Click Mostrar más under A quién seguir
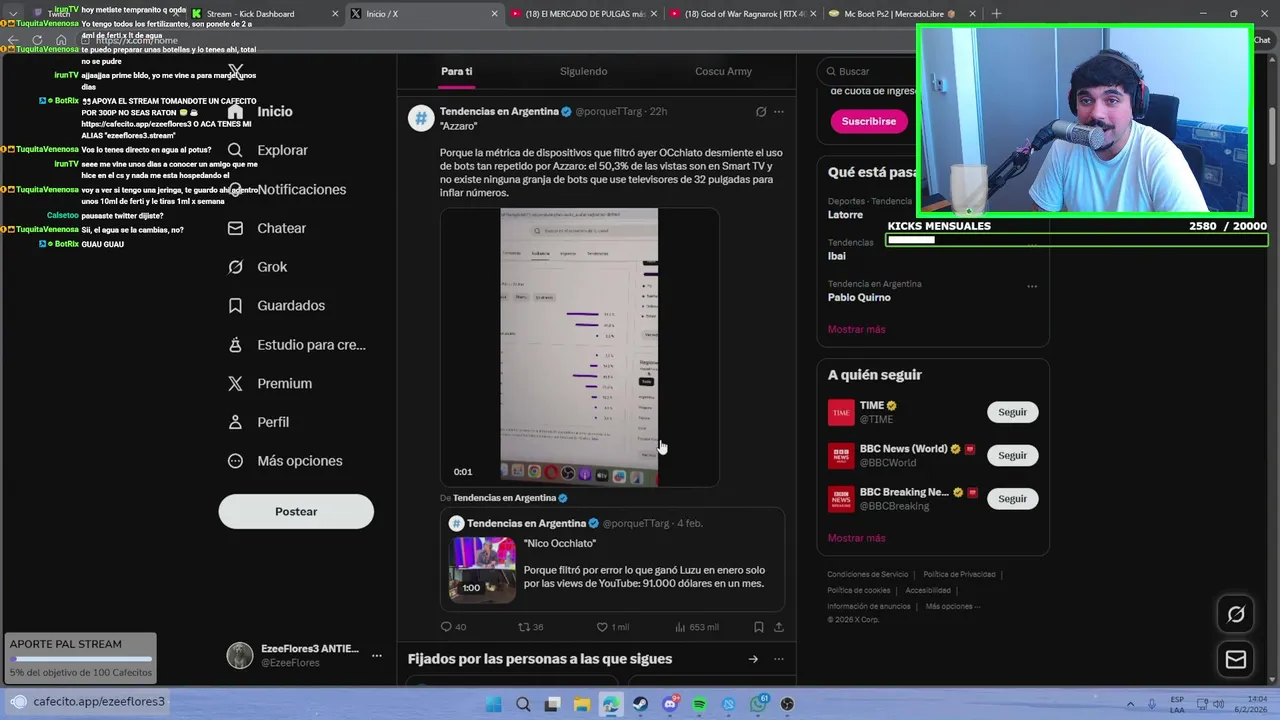This screenshot has width=1280, height=720. pyautogui.click(x=856, y=538)
